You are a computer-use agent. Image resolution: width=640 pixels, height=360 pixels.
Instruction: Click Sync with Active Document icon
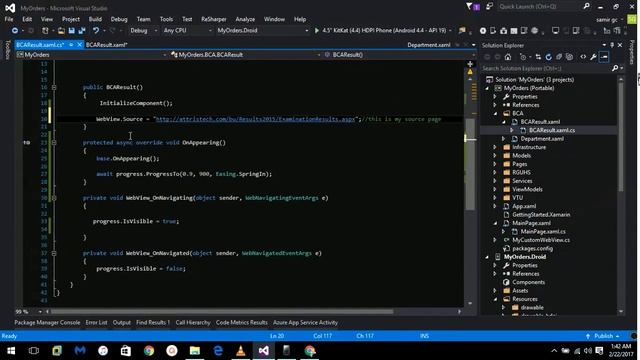pos(538,57)
